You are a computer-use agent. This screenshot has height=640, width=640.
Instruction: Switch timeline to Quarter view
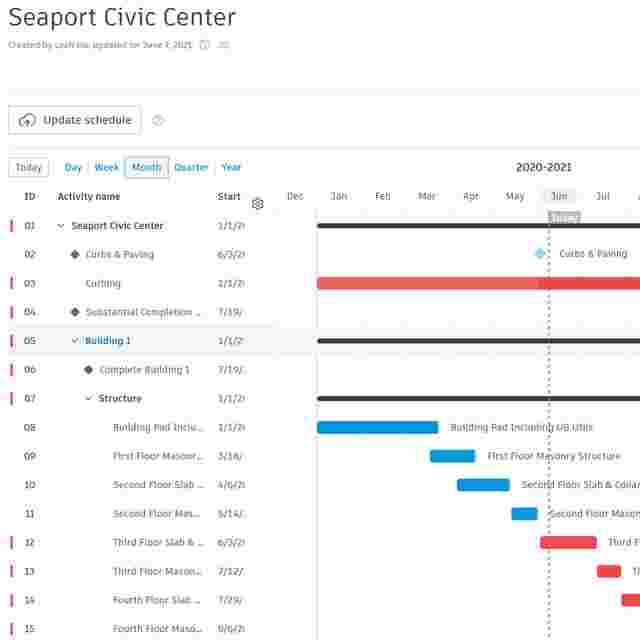[x=191, y=168]
